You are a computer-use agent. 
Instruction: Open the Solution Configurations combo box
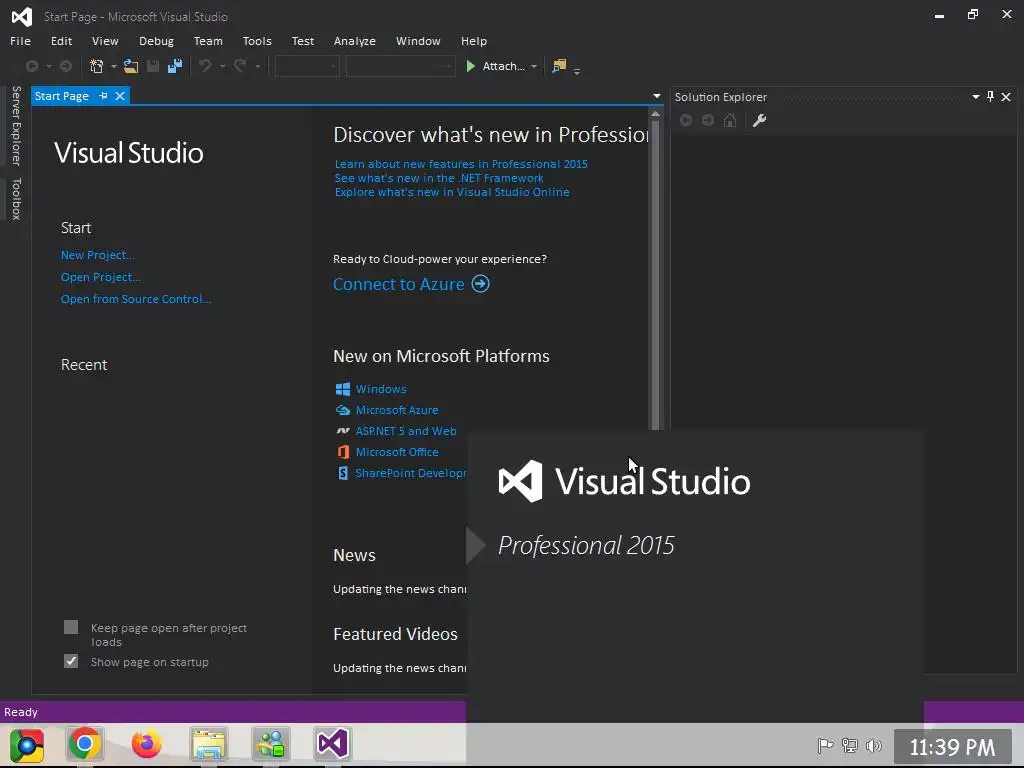coord(307,66)
